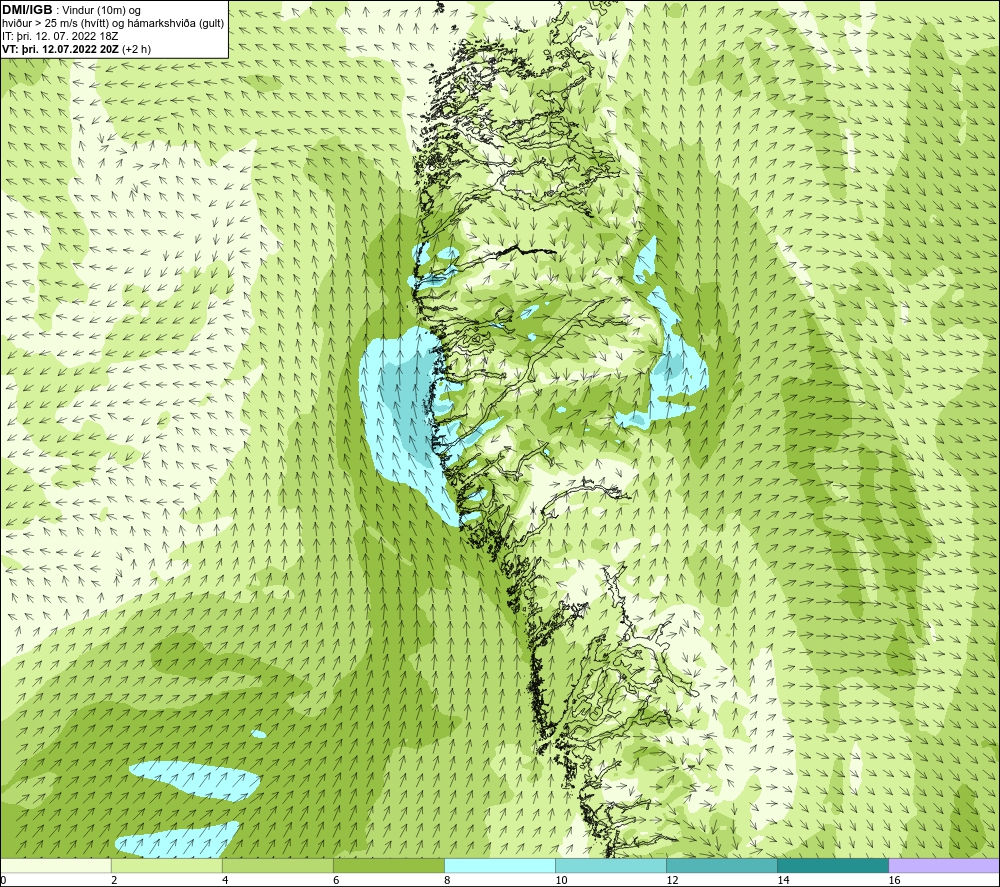Click the legend scale label '12'
This screenshot has height=887, width=1000.
[x=672, y=881]
